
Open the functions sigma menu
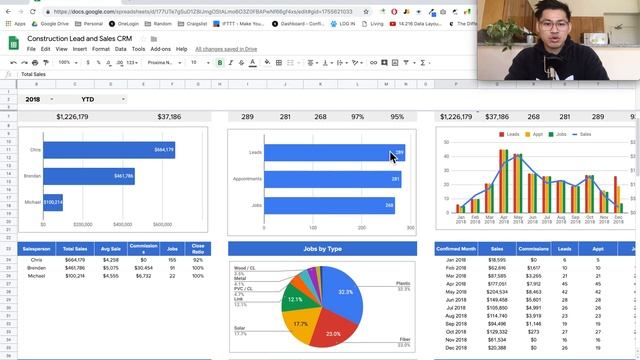423,63
